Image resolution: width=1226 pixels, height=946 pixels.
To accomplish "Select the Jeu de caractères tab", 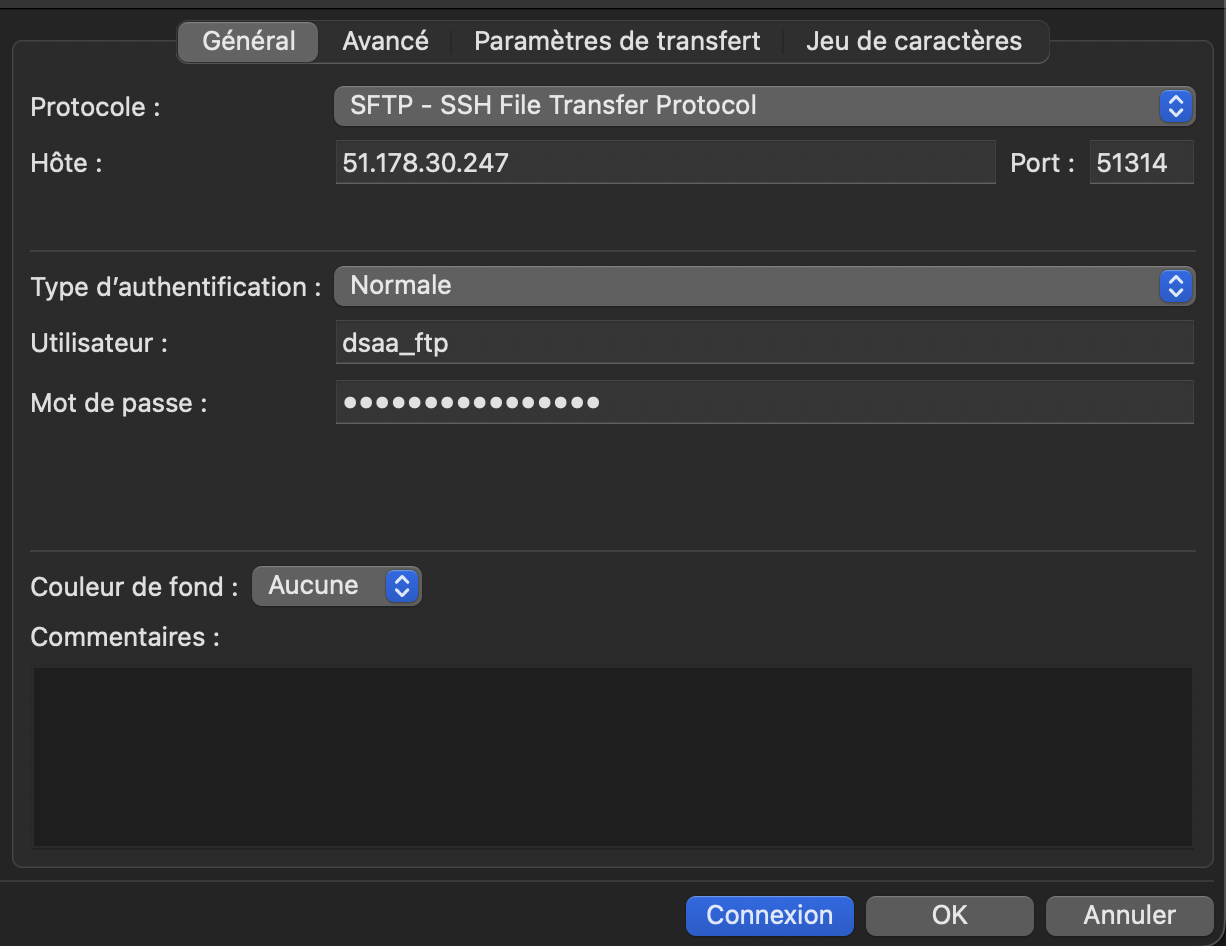I will (914, 42).
